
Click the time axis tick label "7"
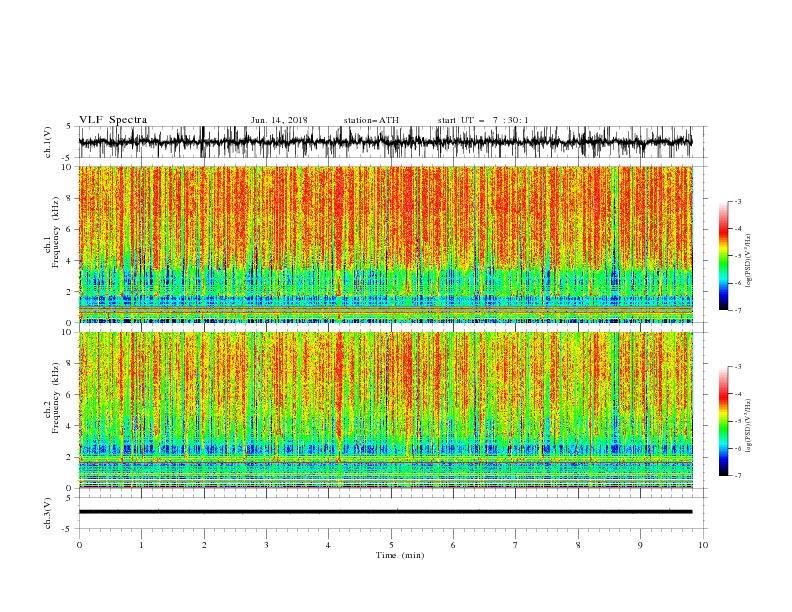click(x=516, y=545)
